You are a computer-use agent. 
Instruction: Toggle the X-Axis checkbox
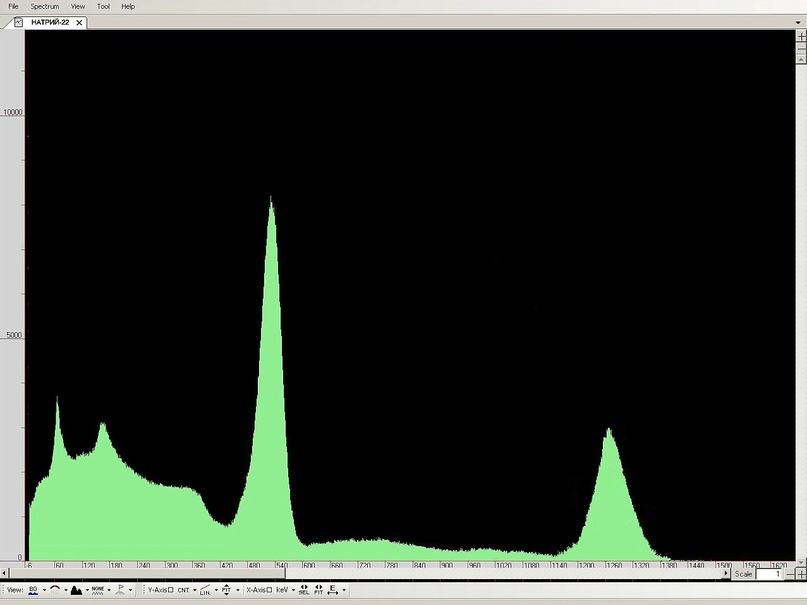tap(269, 590)
